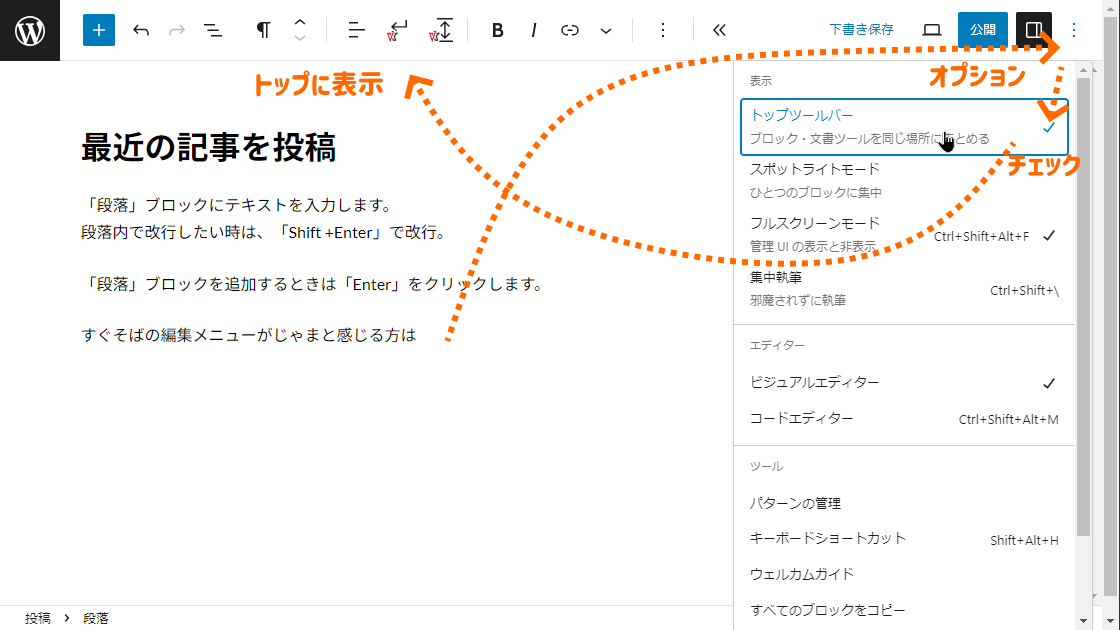
Task: Click the text align icon
Action: click(357, 30)
